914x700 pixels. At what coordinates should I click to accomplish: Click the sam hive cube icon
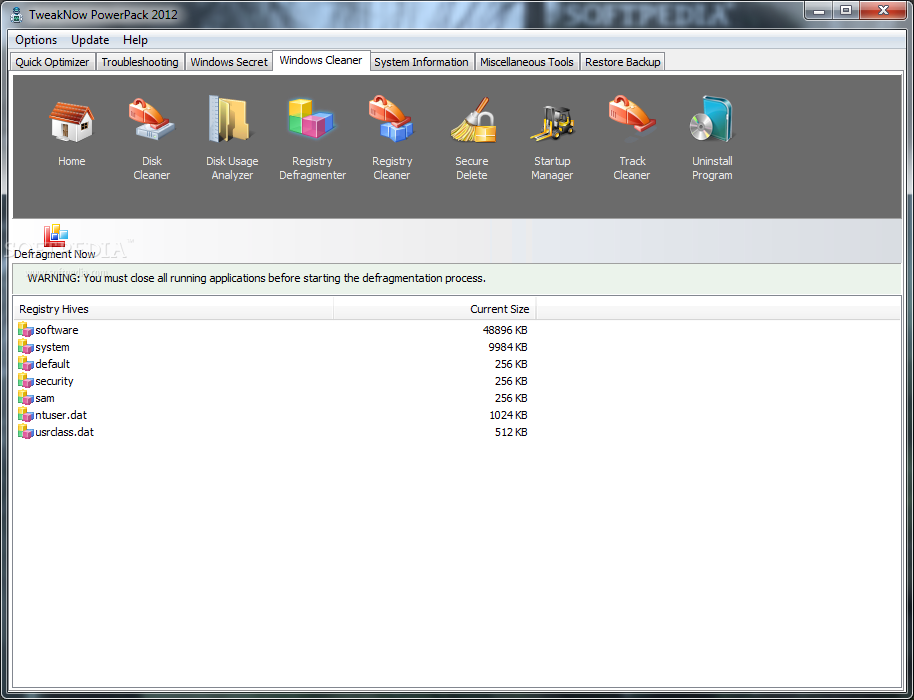click(26, 398)
